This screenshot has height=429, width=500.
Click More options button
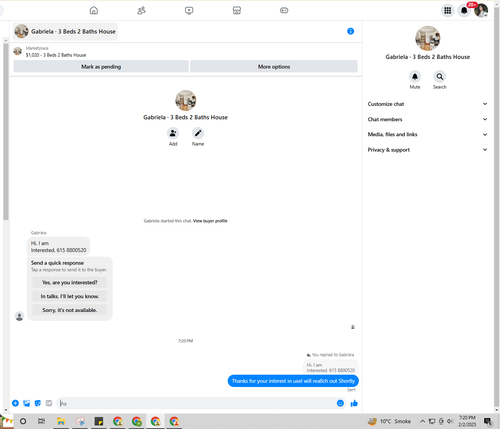pos(274,66)
